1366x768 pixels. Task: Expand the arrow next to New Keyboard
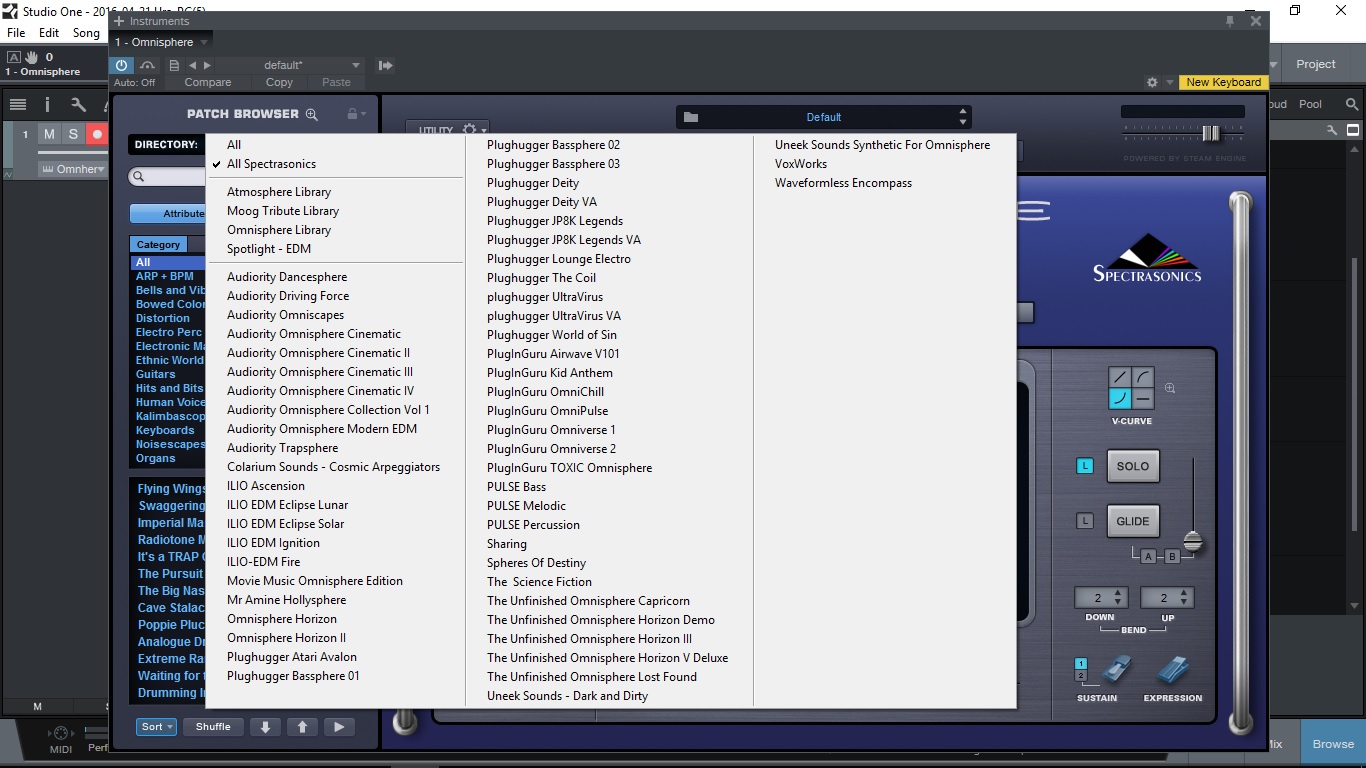coord(1168,82)
